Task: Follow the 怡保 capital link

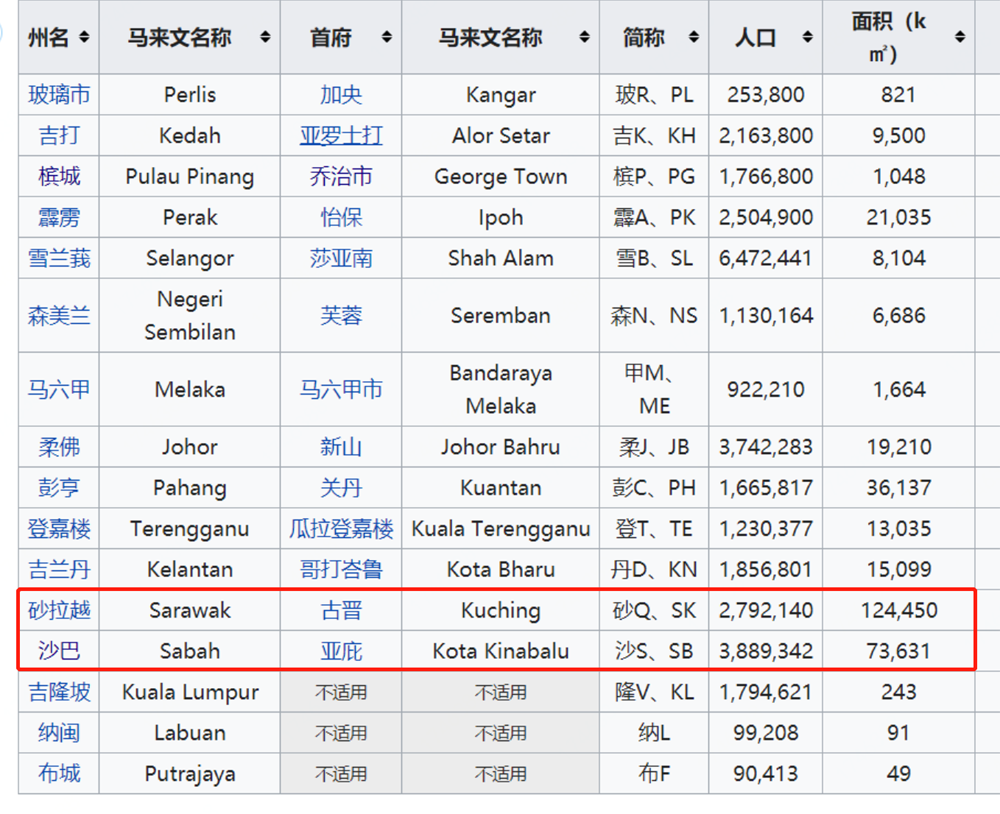Action: 341,217
